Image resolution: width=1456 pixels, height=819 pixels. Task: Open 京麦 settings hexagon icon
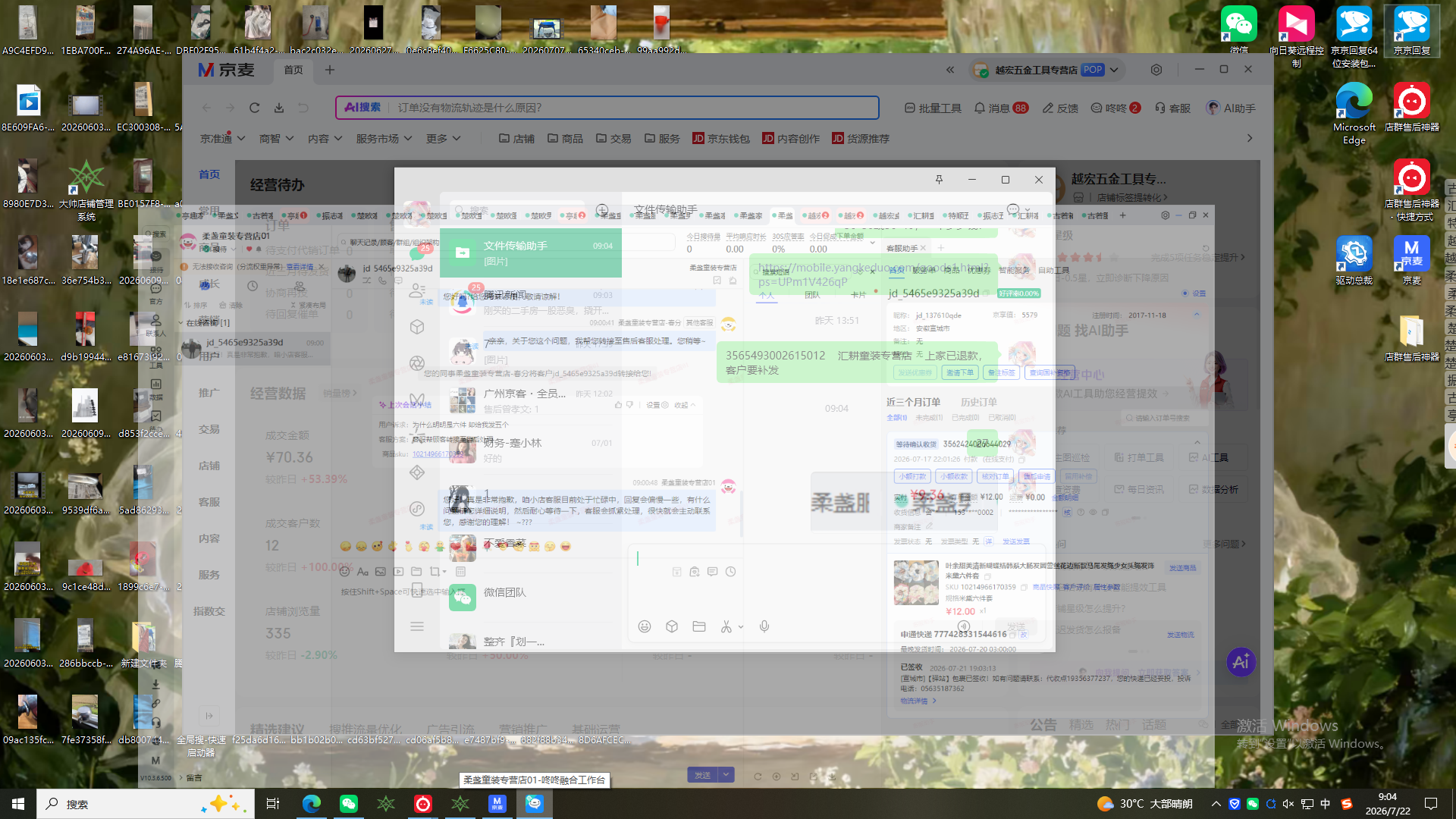tap(1156, 70)
